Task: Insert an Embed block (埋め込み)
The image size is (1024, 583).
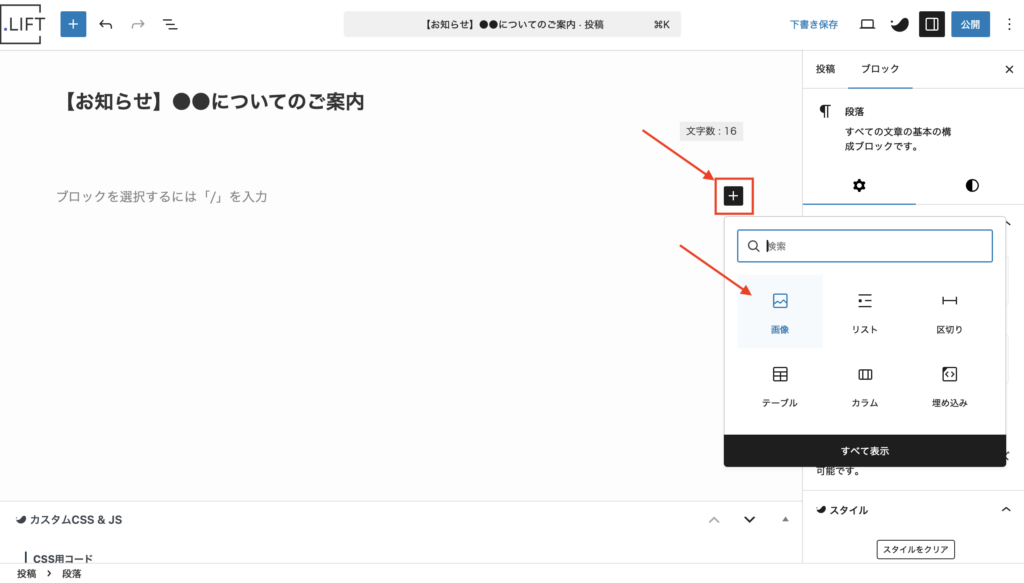Action: [949, 385]
